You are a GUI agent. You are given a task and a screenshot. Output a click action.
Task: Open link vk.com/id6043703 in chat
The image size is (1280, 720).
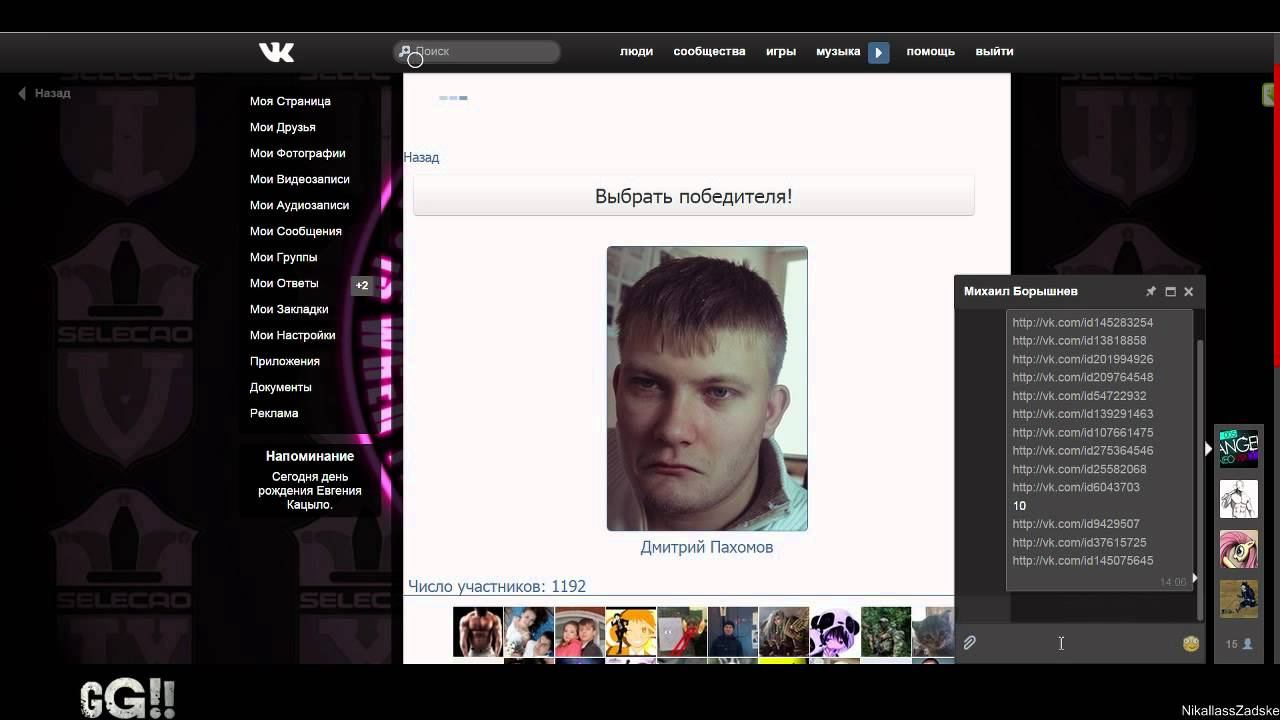point(1076,487)
